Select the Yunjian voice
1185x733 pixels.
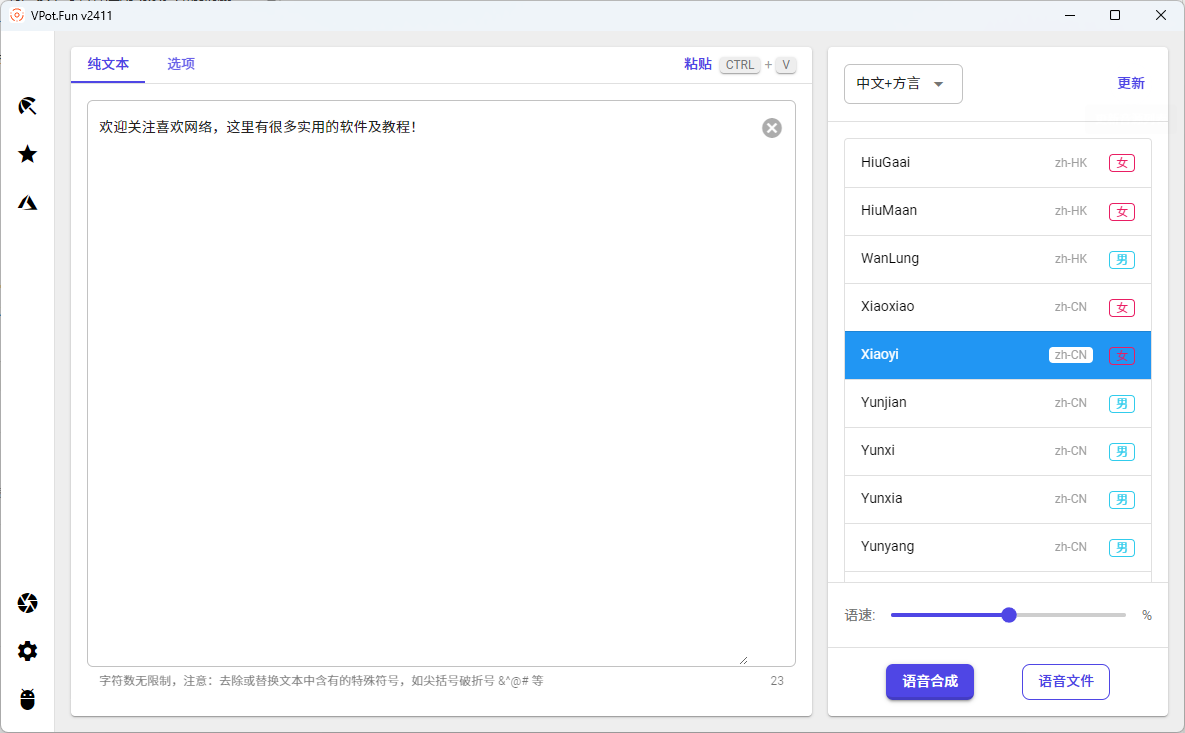point(998,403)
